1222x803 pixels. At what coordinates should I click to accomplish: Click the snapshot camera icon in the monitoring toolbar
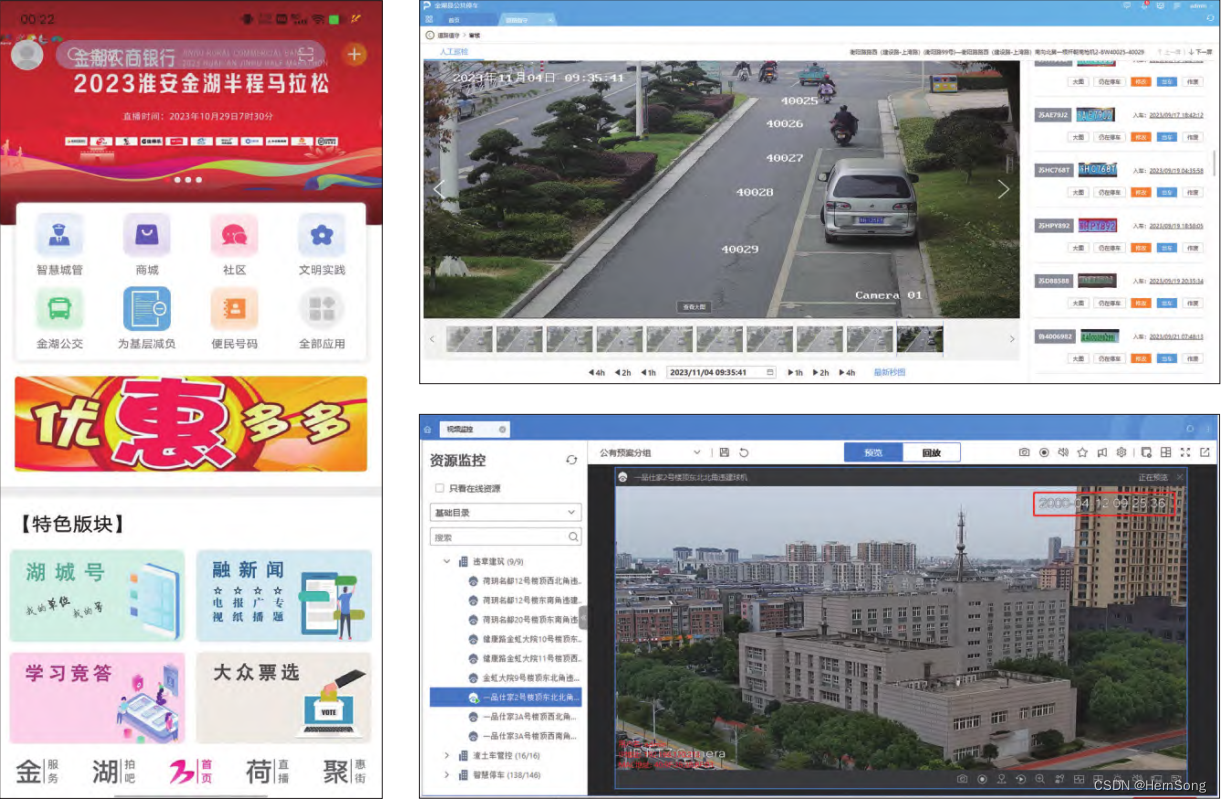1024,453
